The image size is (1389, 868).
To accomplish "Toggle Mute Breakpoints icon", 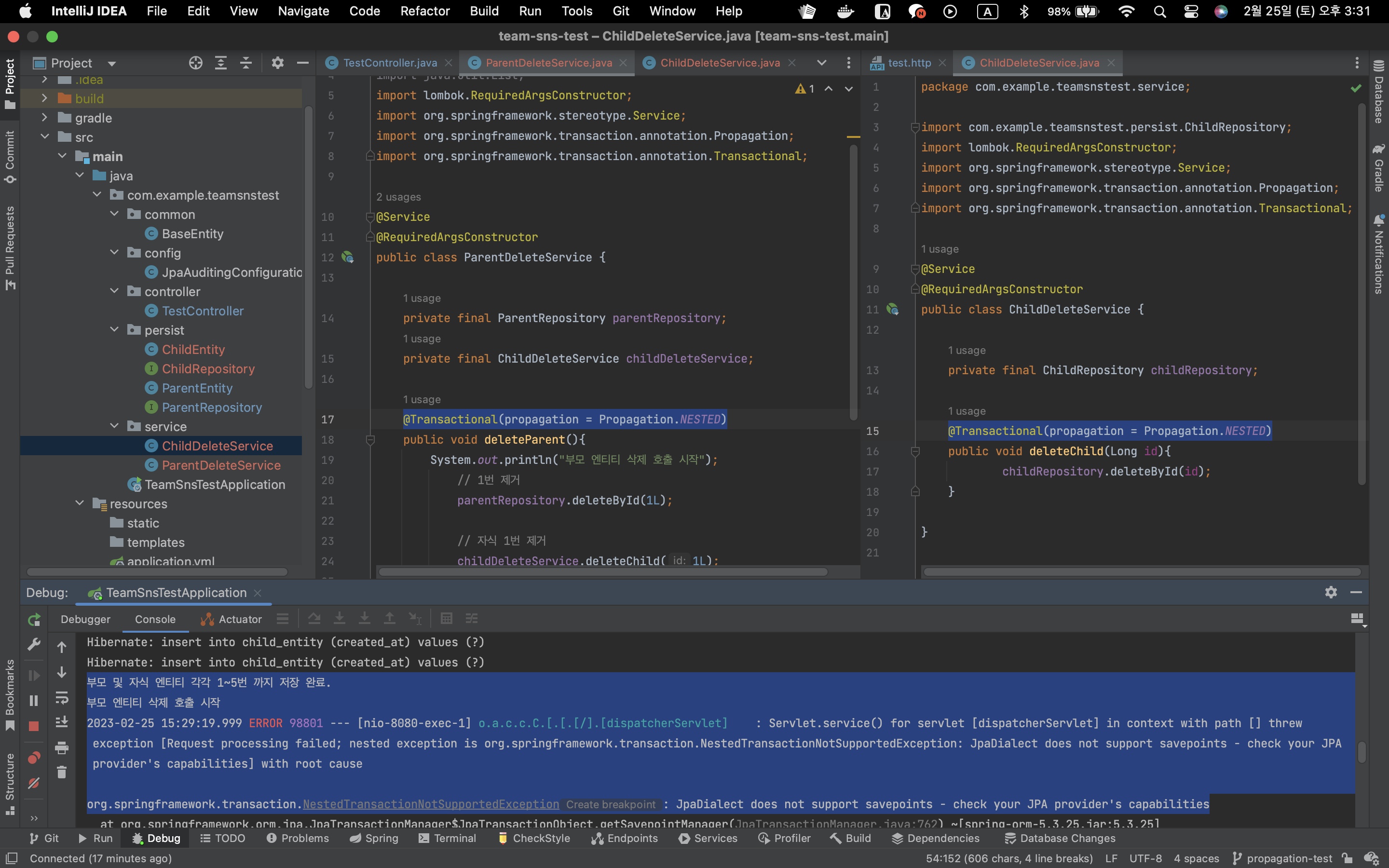I will pos(34,783).
